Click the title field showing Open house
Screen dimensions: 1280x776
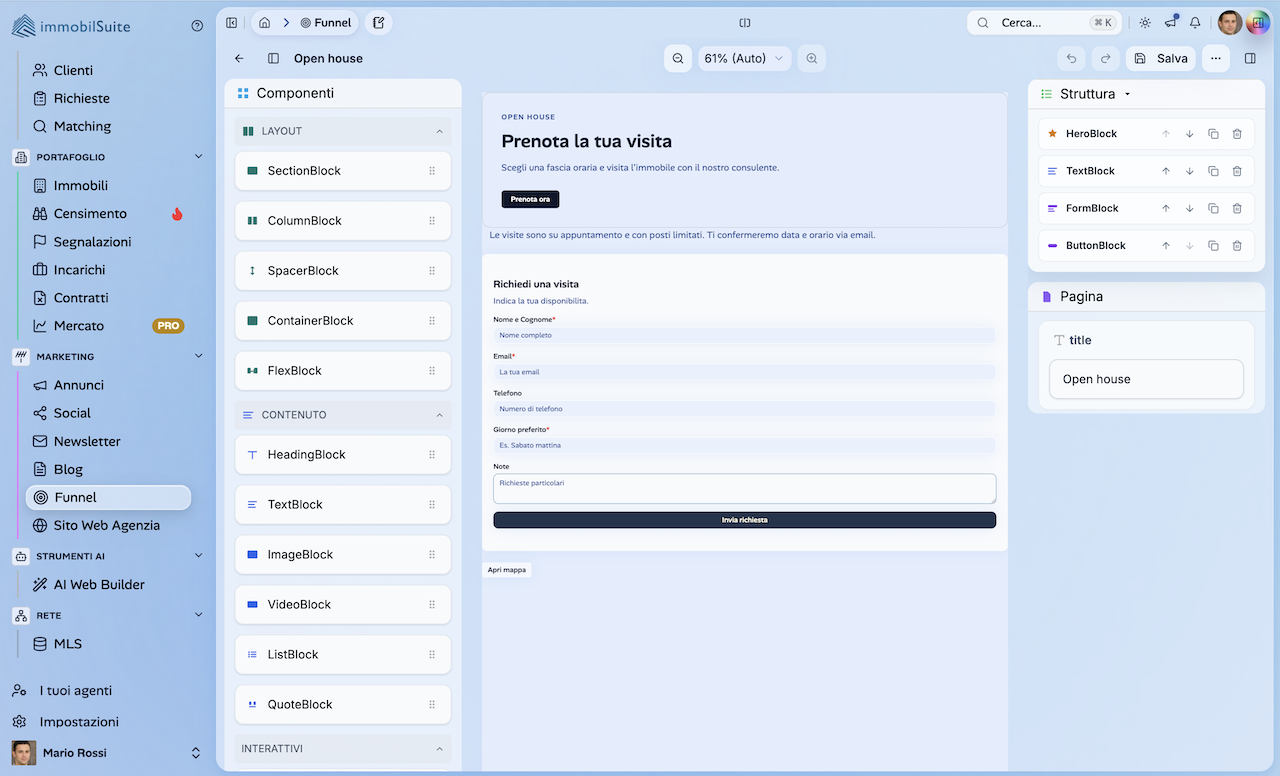click(x=1146, y=379)
